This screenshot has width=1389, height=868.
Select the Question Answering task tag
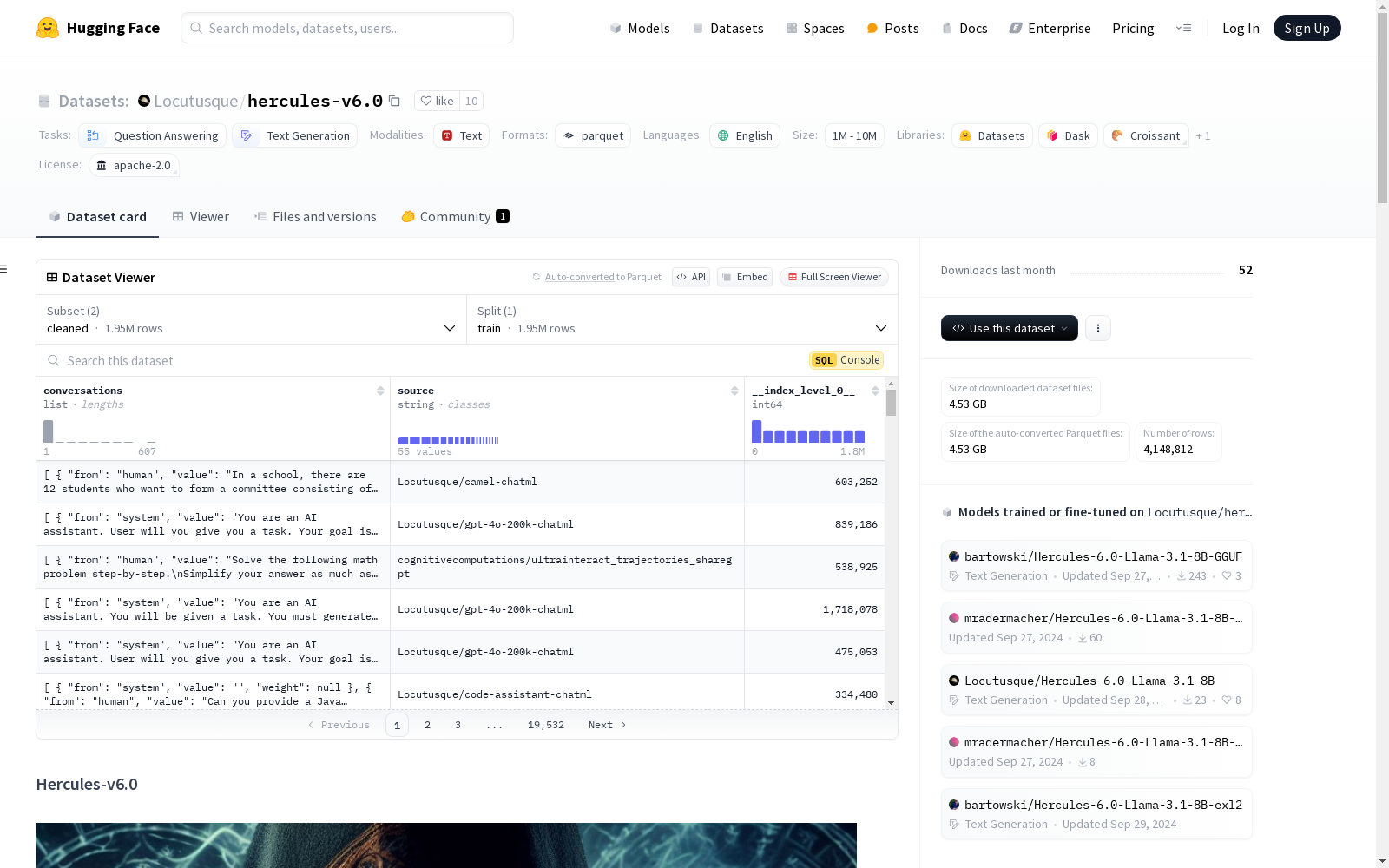(153, 135)
